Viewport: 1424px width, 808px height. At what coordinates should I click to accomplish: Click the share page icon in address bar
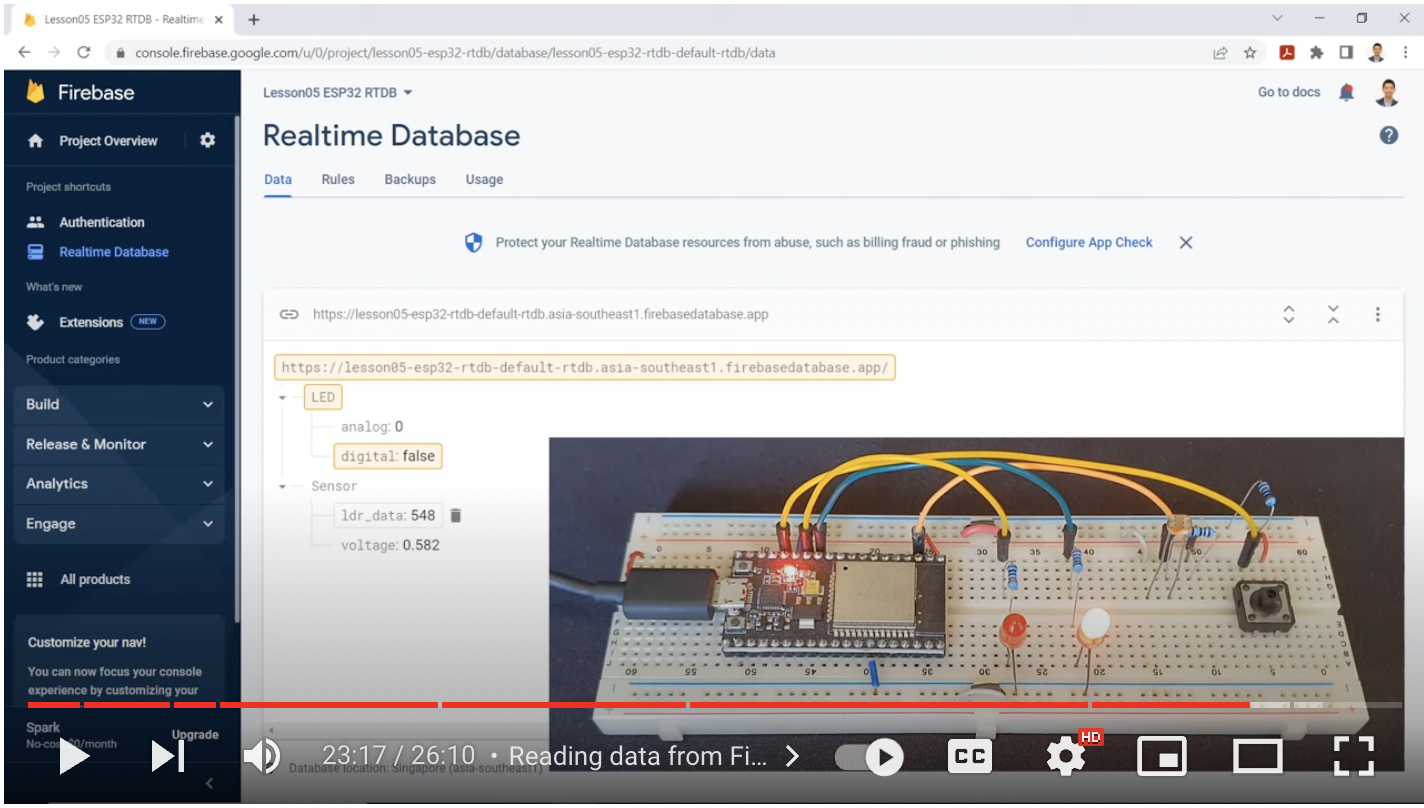tap(1220, 53)
